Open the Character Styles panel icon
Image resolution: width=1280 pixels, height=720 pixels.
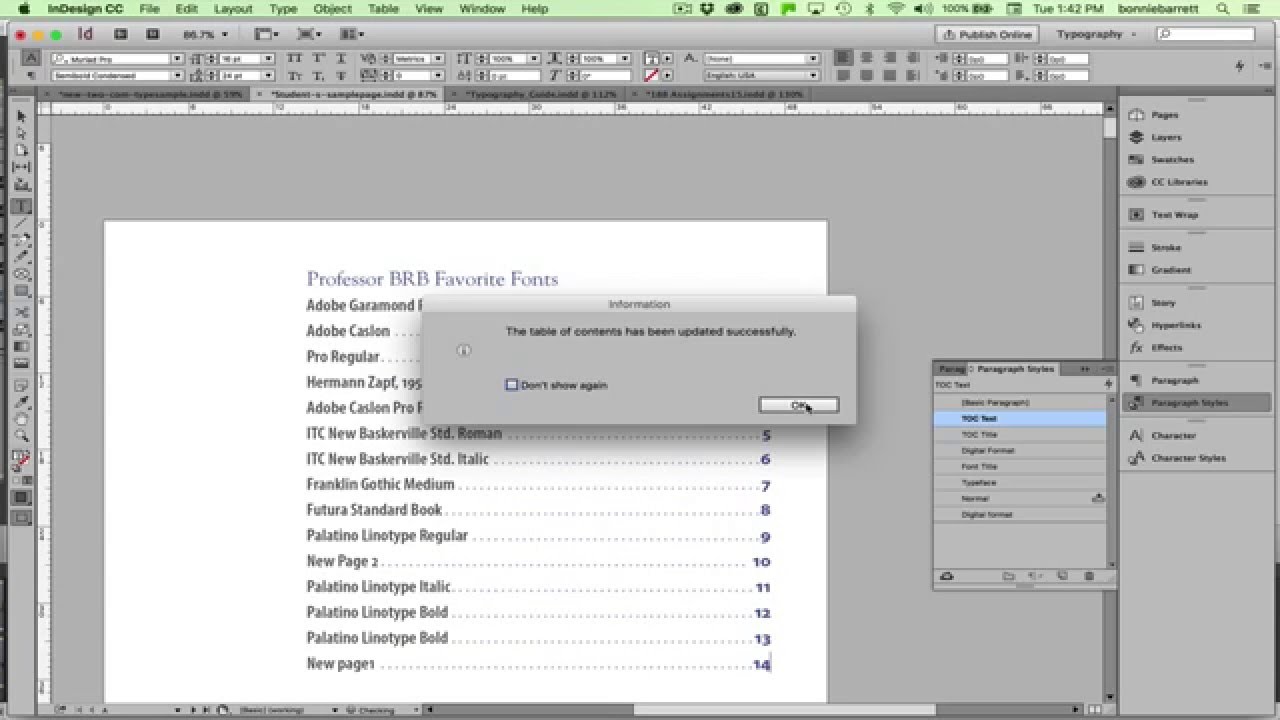pyautogui.click(x=1136, y=458)
